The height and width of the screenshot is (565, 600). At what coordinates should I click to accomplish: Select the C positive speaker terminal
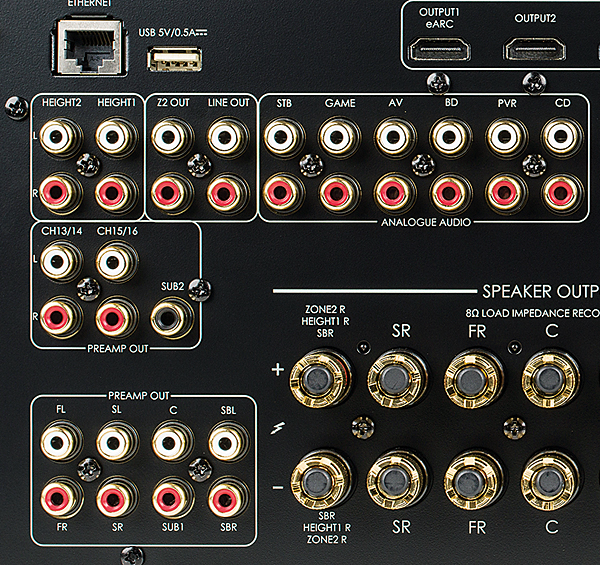tap(551, 378)
